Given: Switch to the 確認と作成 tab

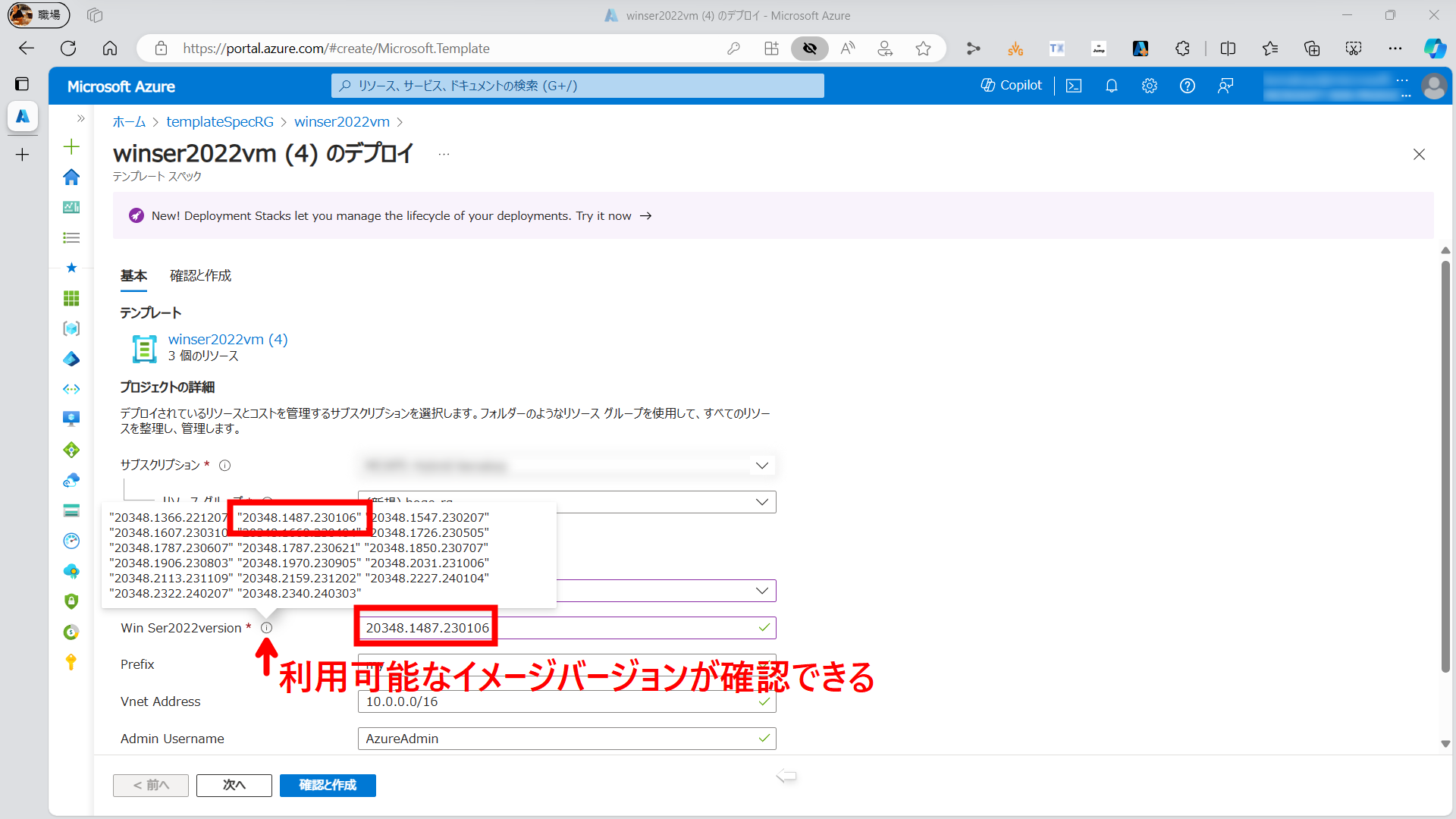Looking at the screenshot, I should point(200,276).
